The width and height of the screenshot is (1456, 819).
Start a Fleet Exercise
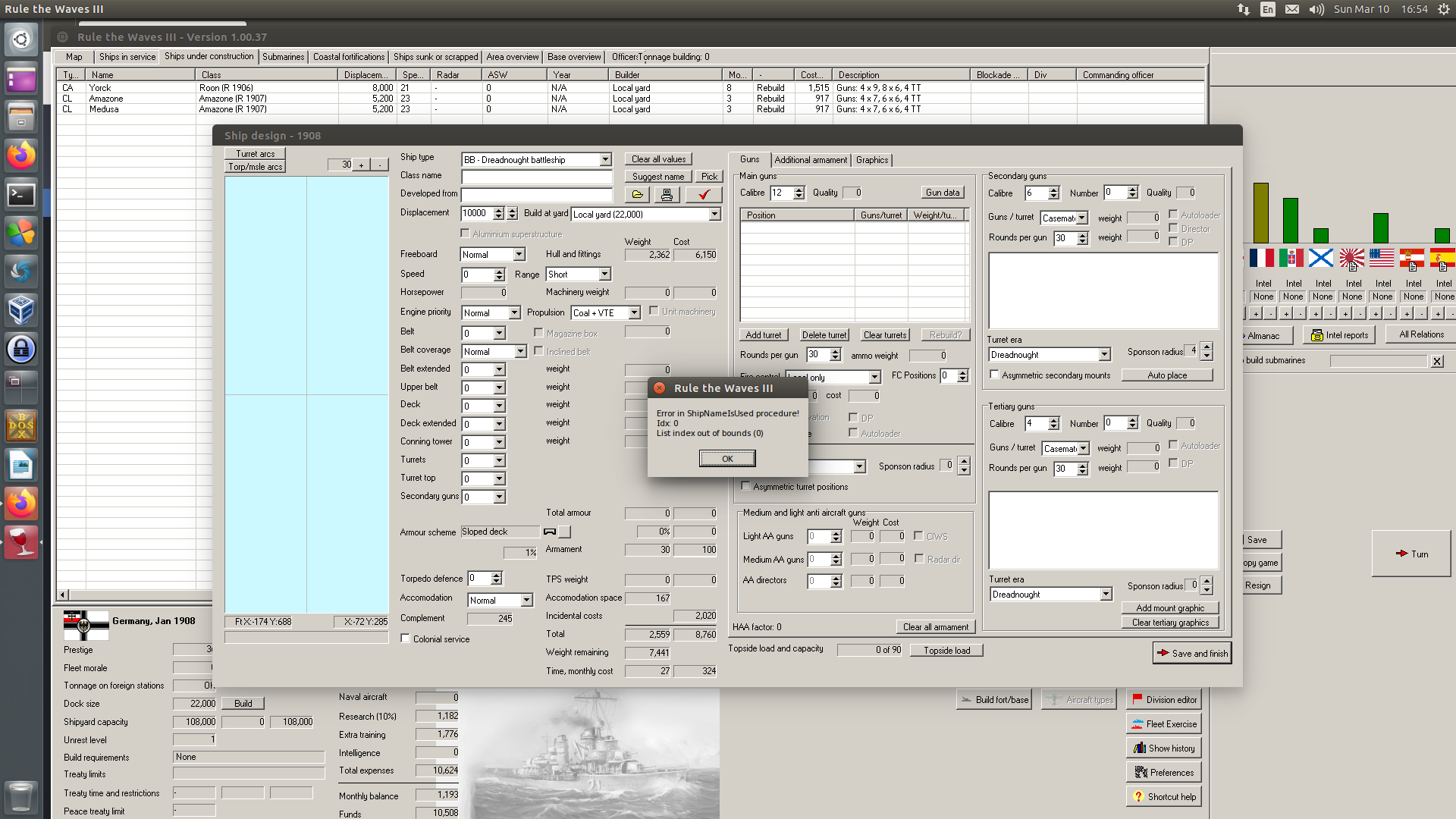pyautogui.click(x=1164, y=723)
